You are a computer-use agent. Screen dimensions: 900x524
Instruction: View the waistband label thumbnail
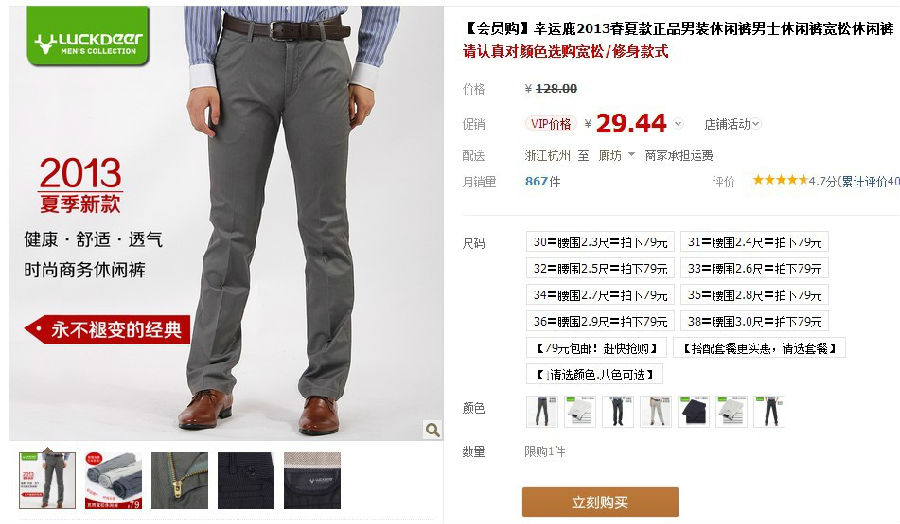312,480
